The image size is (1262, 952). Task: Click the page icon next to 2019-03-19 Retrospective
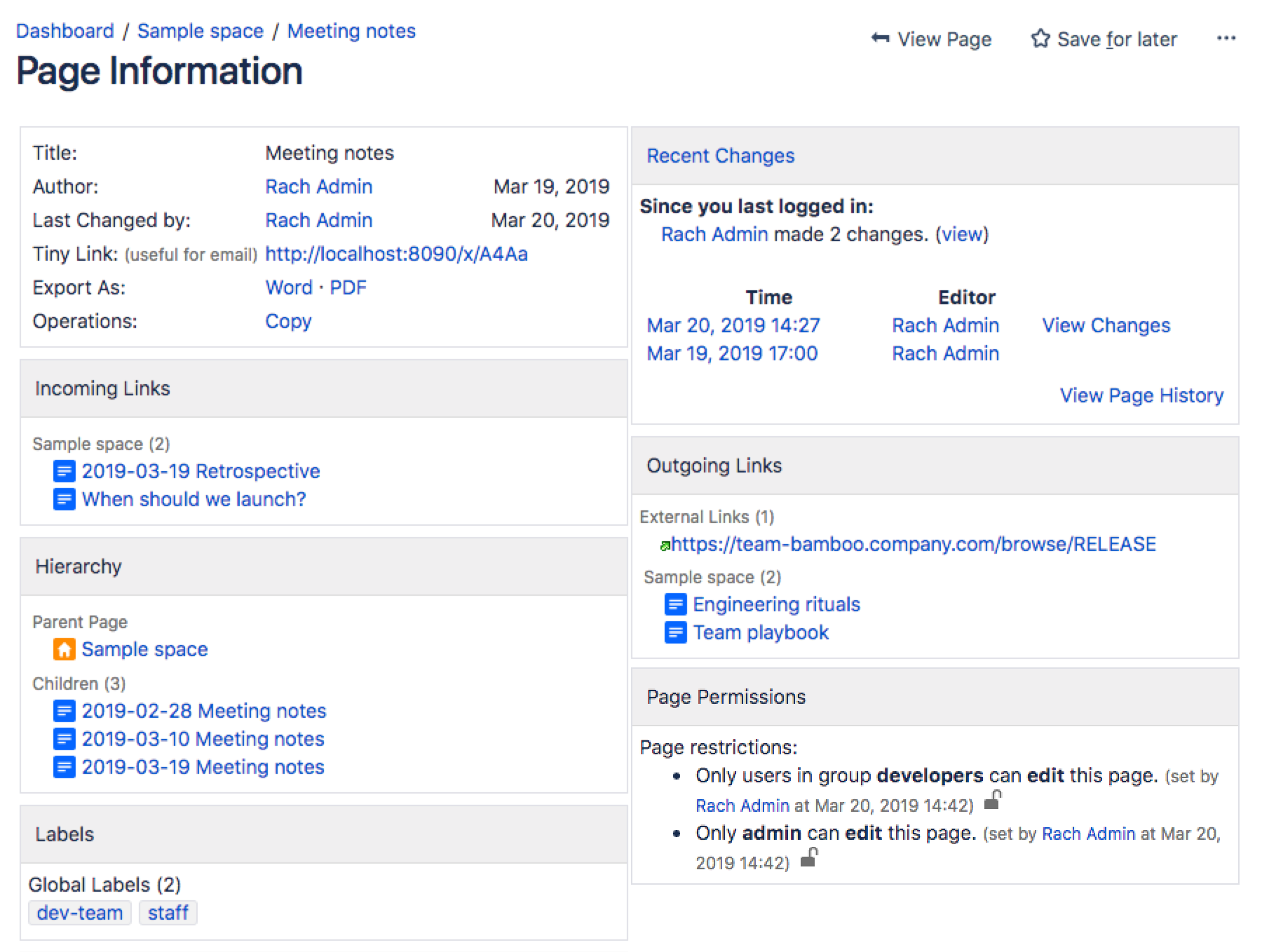tap(64, 471)
